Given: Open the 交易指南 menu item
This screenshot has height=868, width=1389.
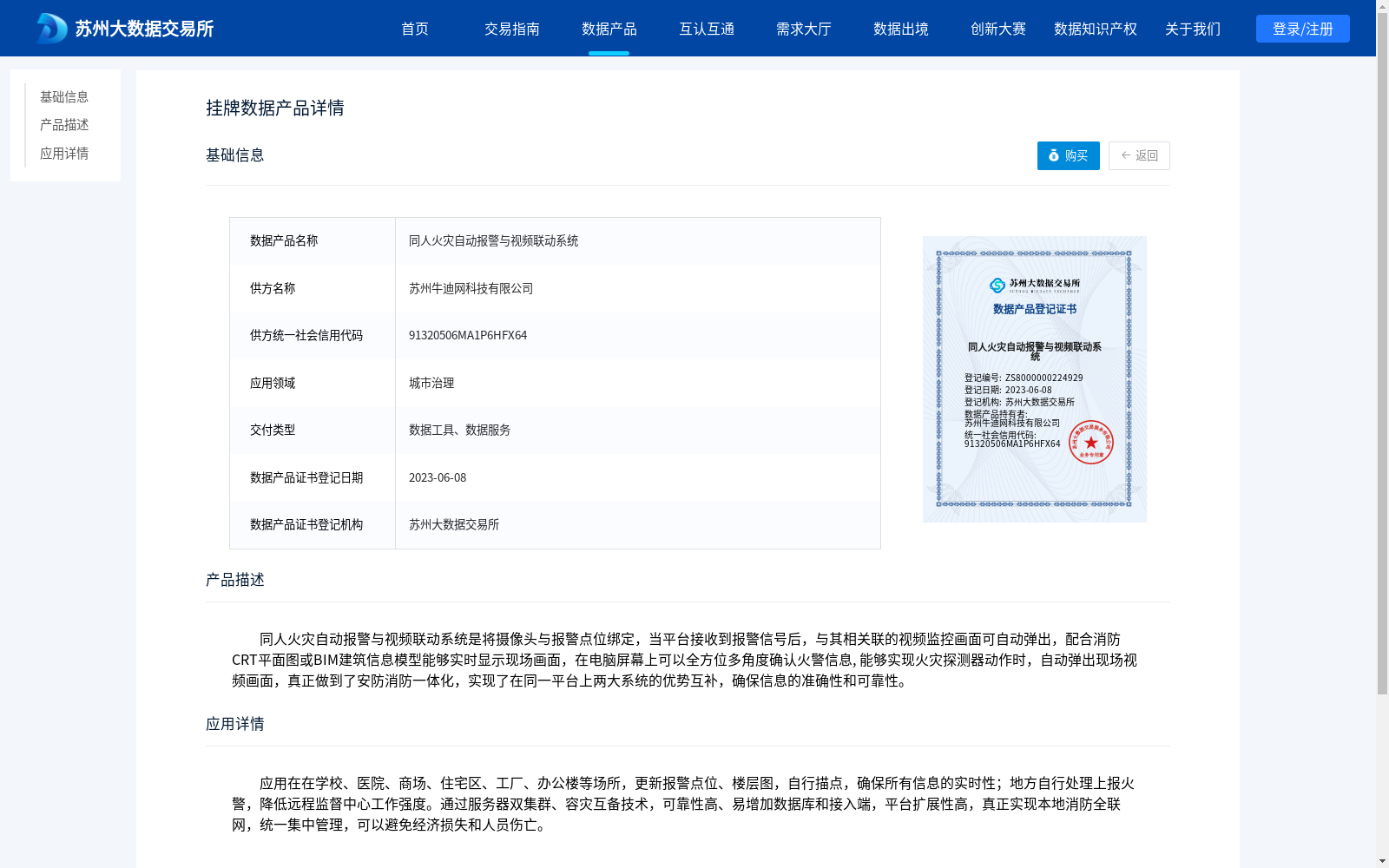Looking at the screenshot, I should 512,29.
